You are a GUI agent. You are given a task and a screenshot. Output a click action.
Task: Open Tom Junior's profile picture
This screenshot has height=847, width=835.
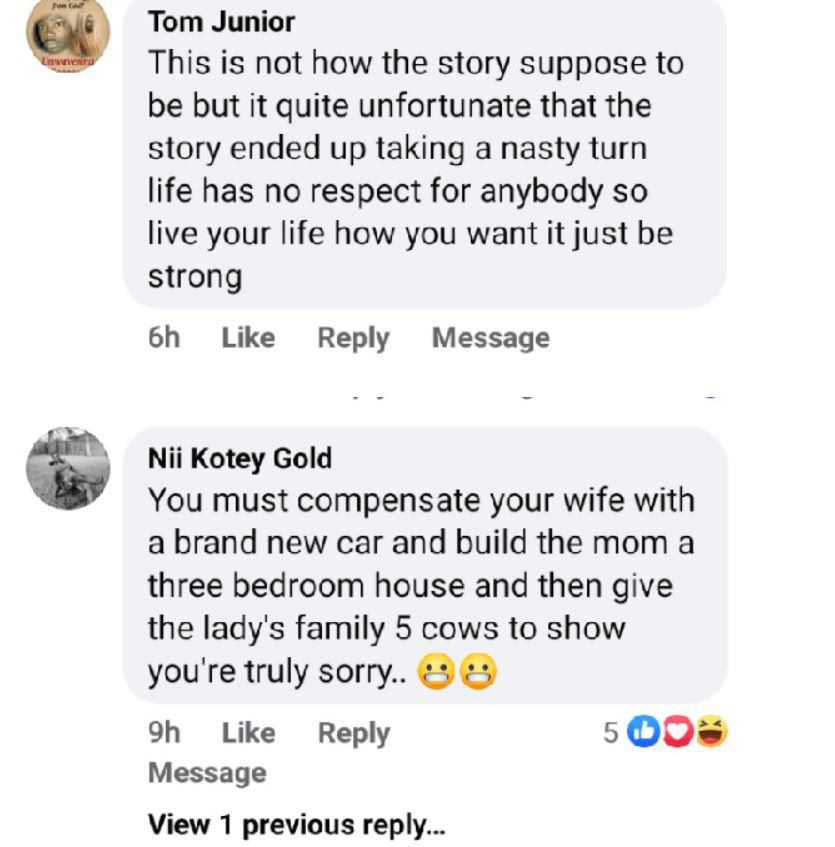click(x=67, y=34)
